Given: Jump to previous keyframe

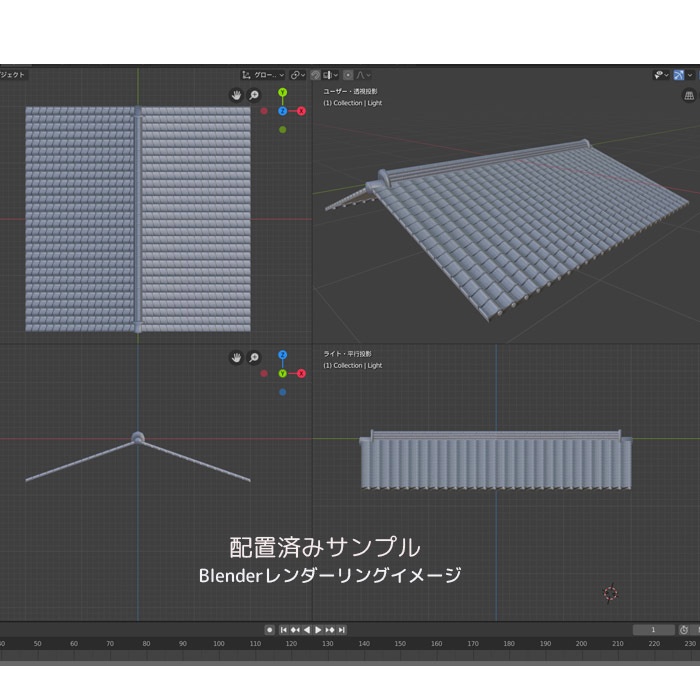Looking at the screenshot, I should 295,630.
